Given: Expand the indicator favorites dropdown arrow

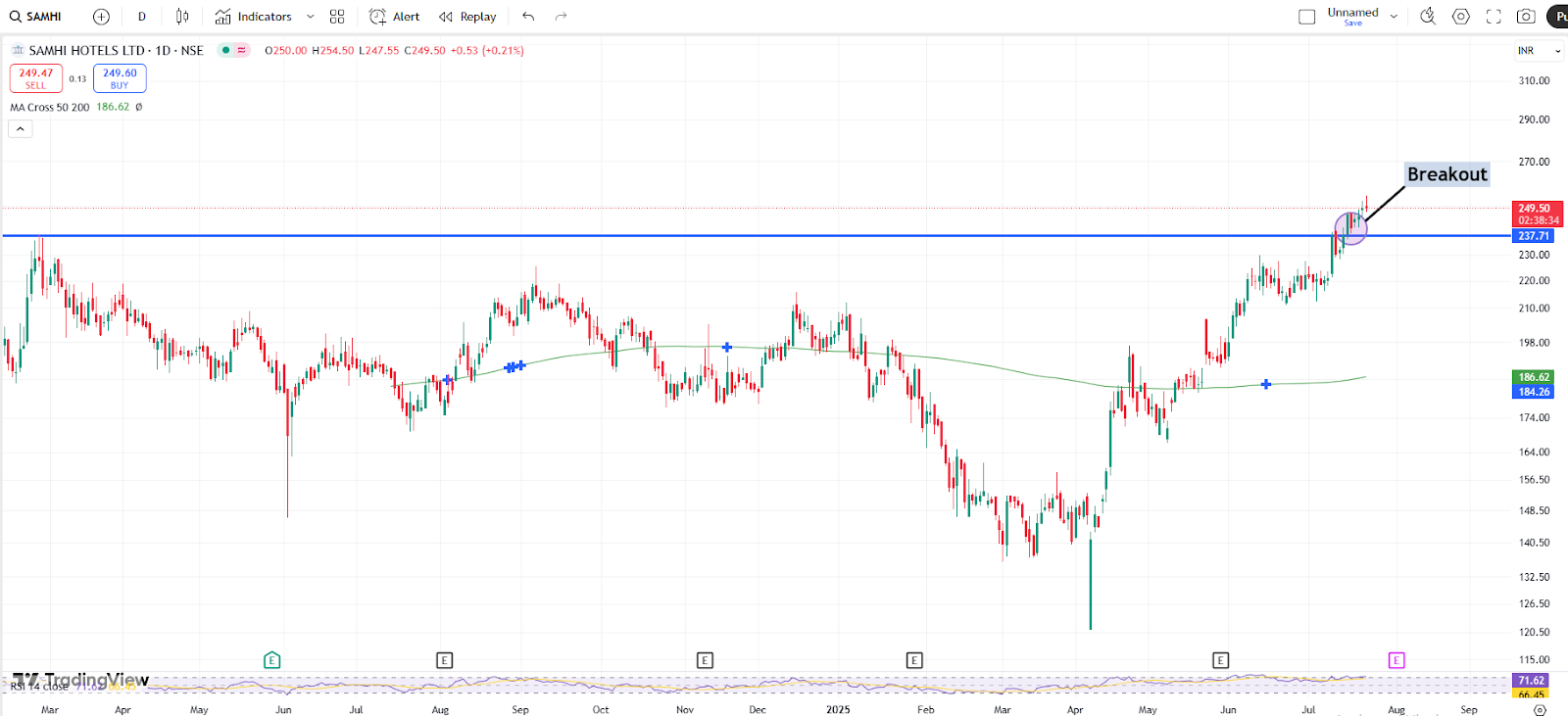Looking at the screenshot, I should point(311,17).
